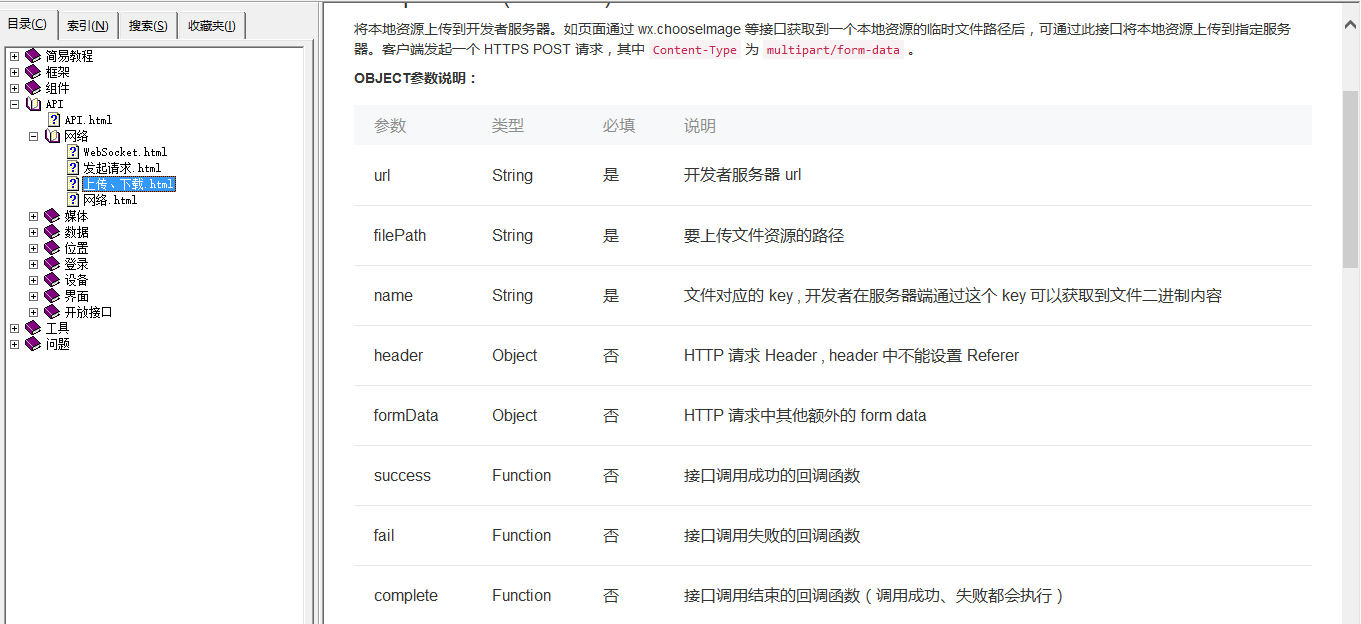The image size is (1361, 624).
Task: Click the 组件 book icon
Action: [x=33, y=88]
